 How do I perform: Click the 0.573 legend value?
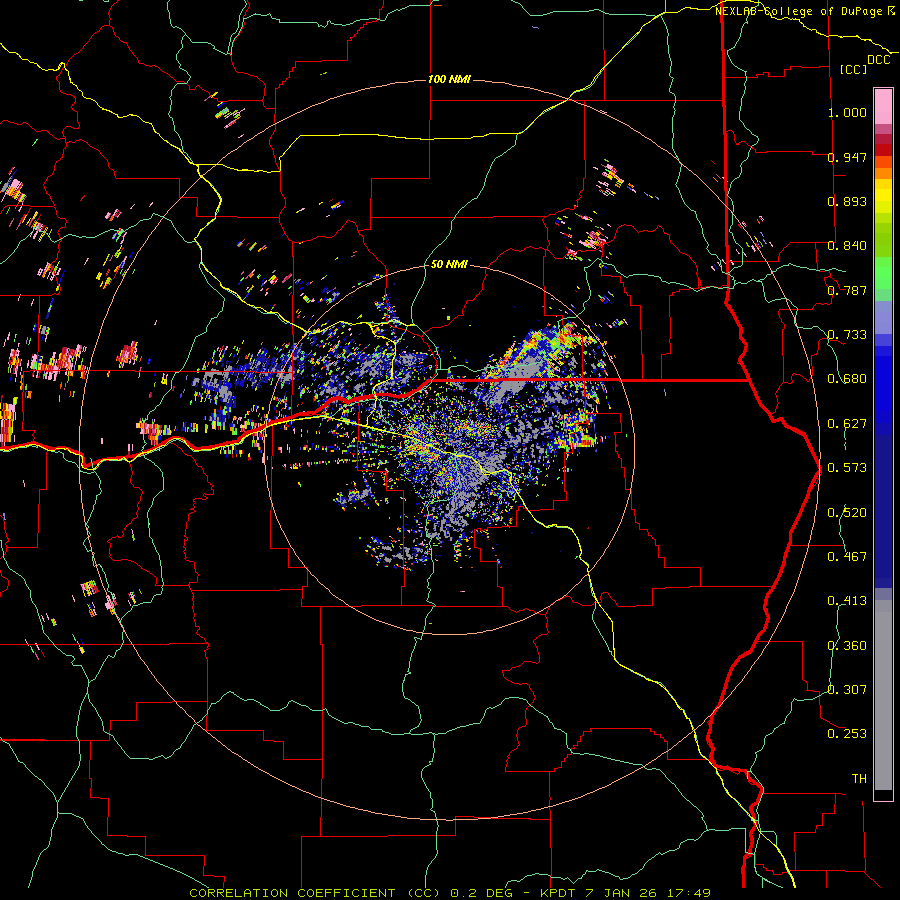[x=847, y=467]
